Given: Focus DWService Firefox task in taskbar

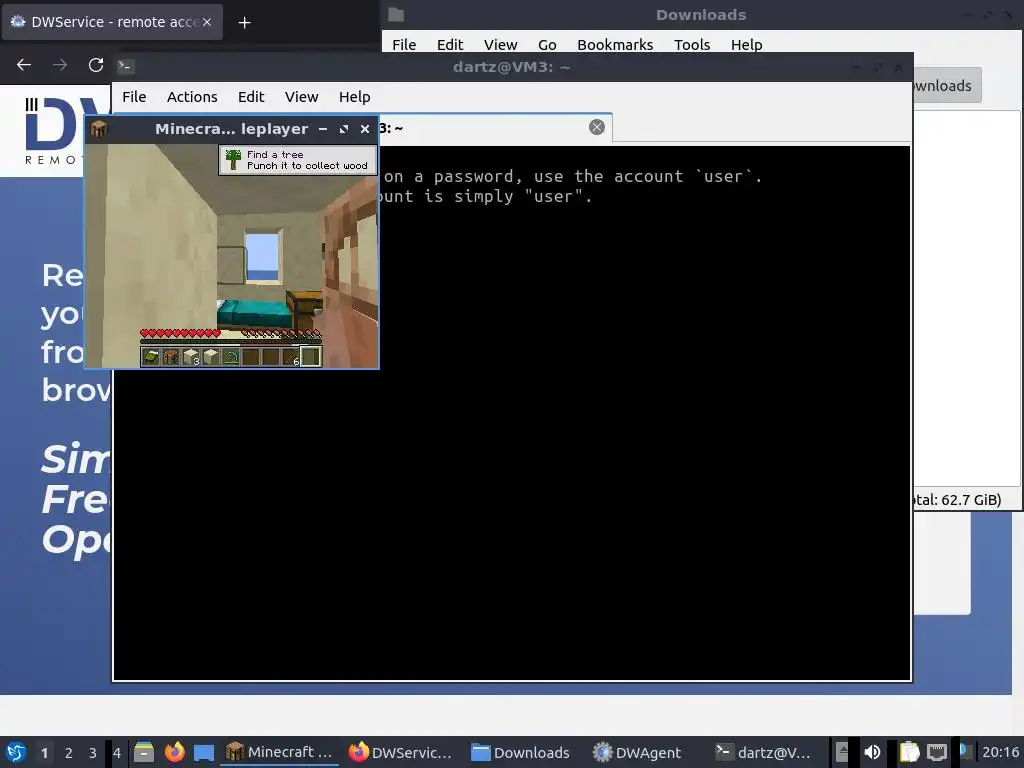Looking at the screenshot, I should [x=400, y=752].
